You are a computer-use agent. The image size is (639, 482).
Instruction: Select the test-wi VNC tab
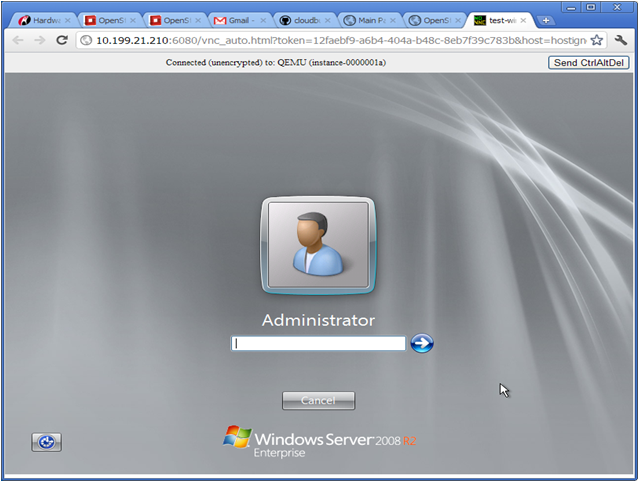[498, 20]
